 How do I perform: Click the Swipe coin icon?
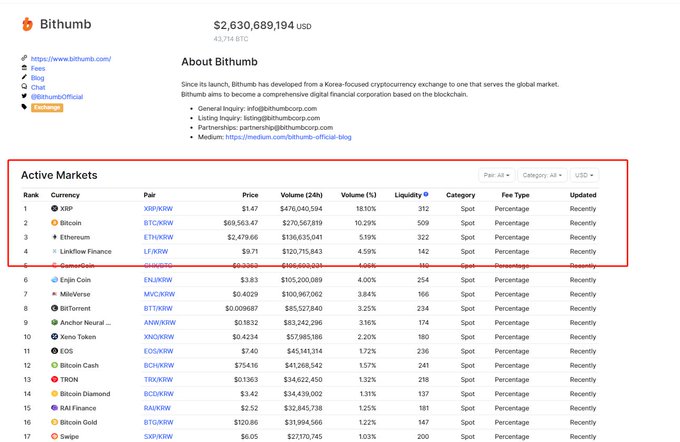54,436
